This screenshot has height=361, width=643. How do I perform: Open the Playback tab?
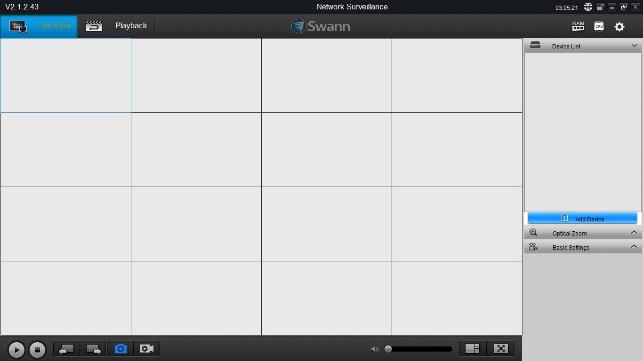click(x=116, y=26)
